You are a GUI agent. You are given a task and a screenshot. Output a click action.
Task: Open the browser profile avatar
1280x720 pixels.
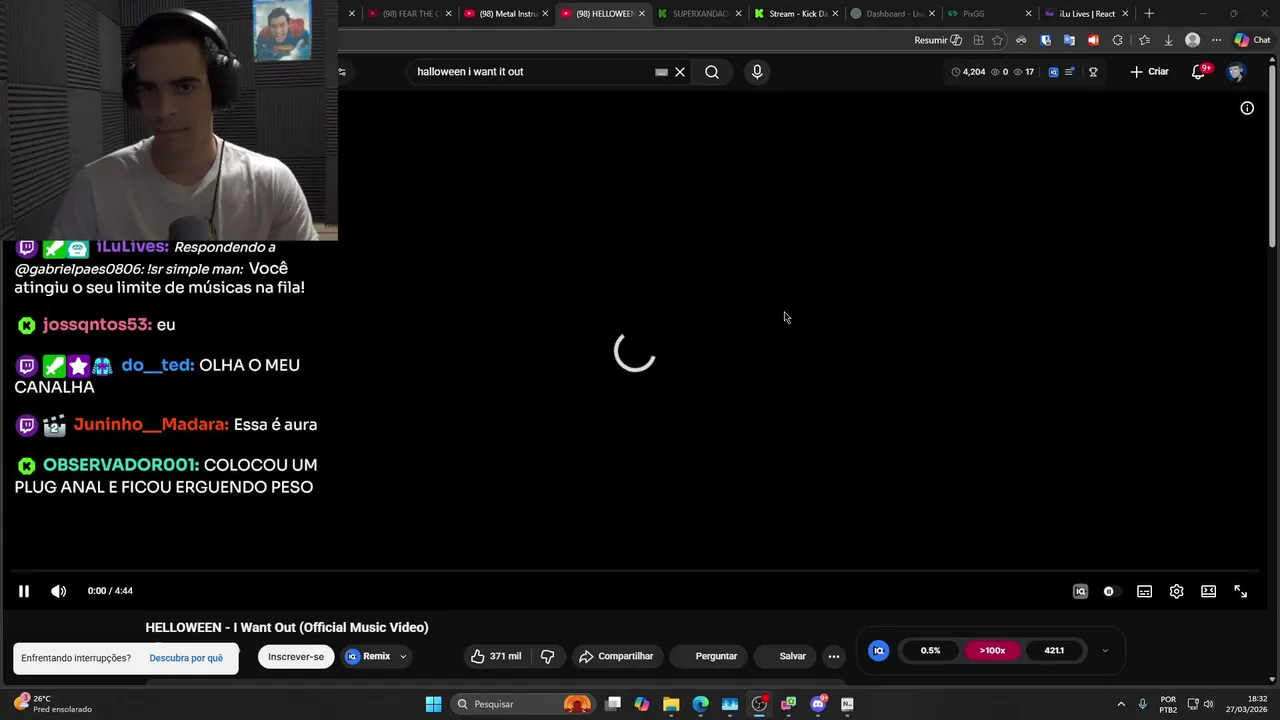pyautogui.click(x=1192, y=40)
